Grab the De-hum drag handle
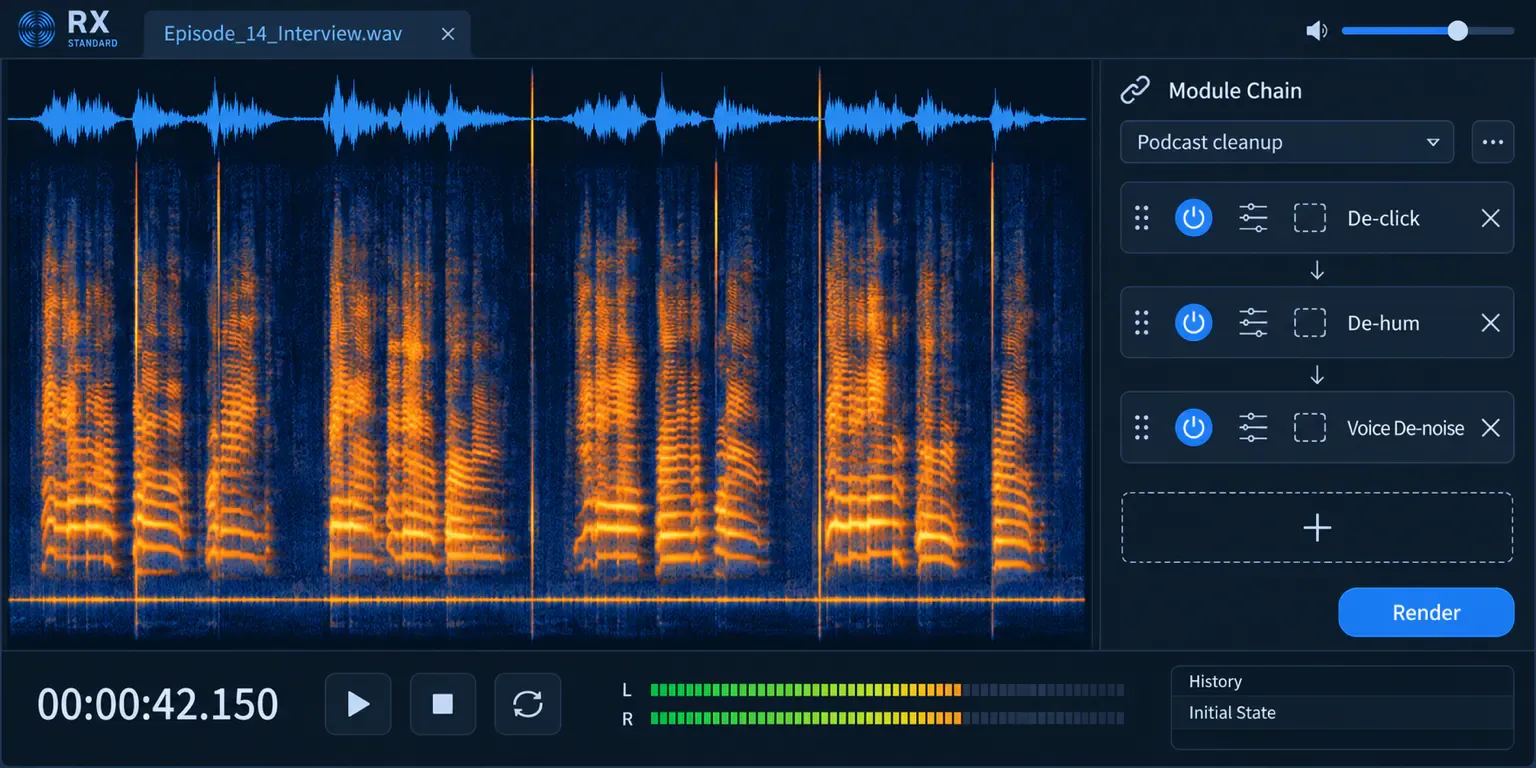1536x768 pixels. pyautogui.click(x=1141, y=323)
